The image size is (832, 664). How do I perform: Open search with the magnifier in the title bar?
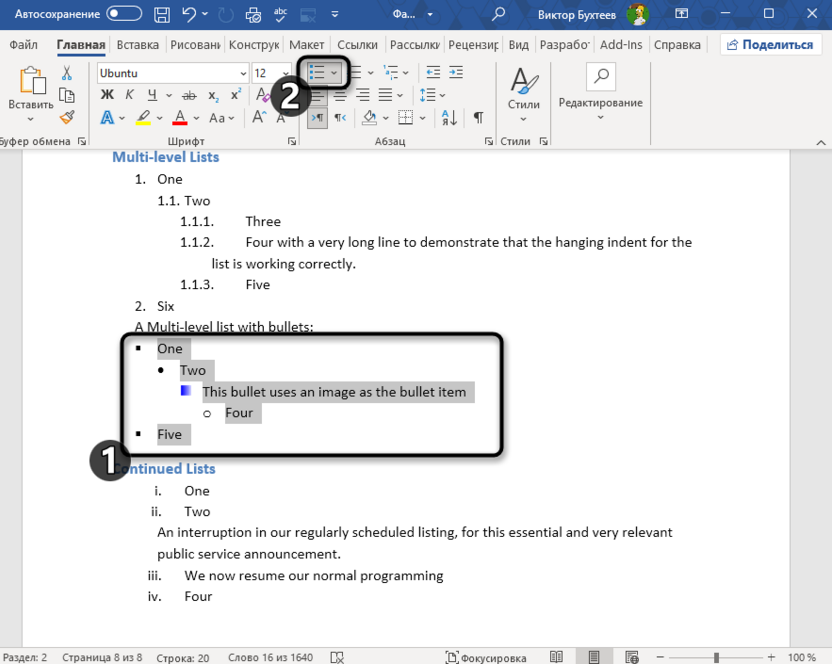pyautogui.click(x=498, y=14)
